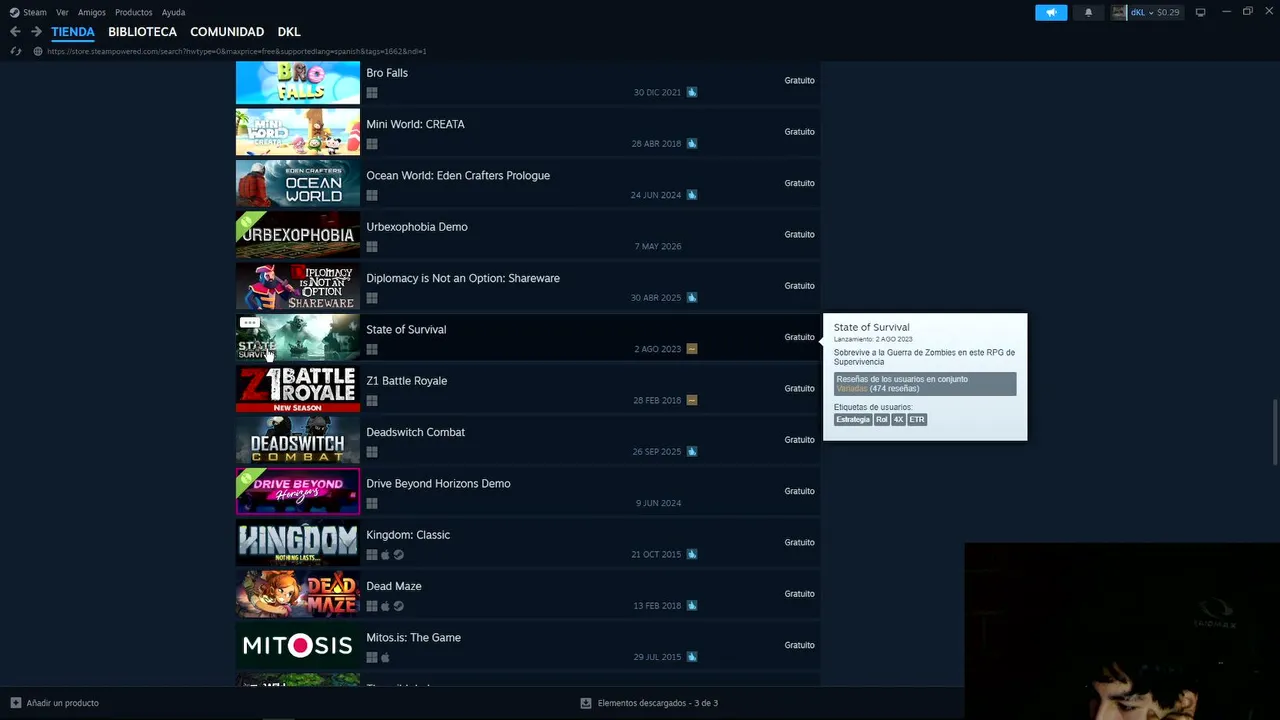Click the Windows icon under Urbexophobia Demo

pyautogui.click(x=372, y=246)
